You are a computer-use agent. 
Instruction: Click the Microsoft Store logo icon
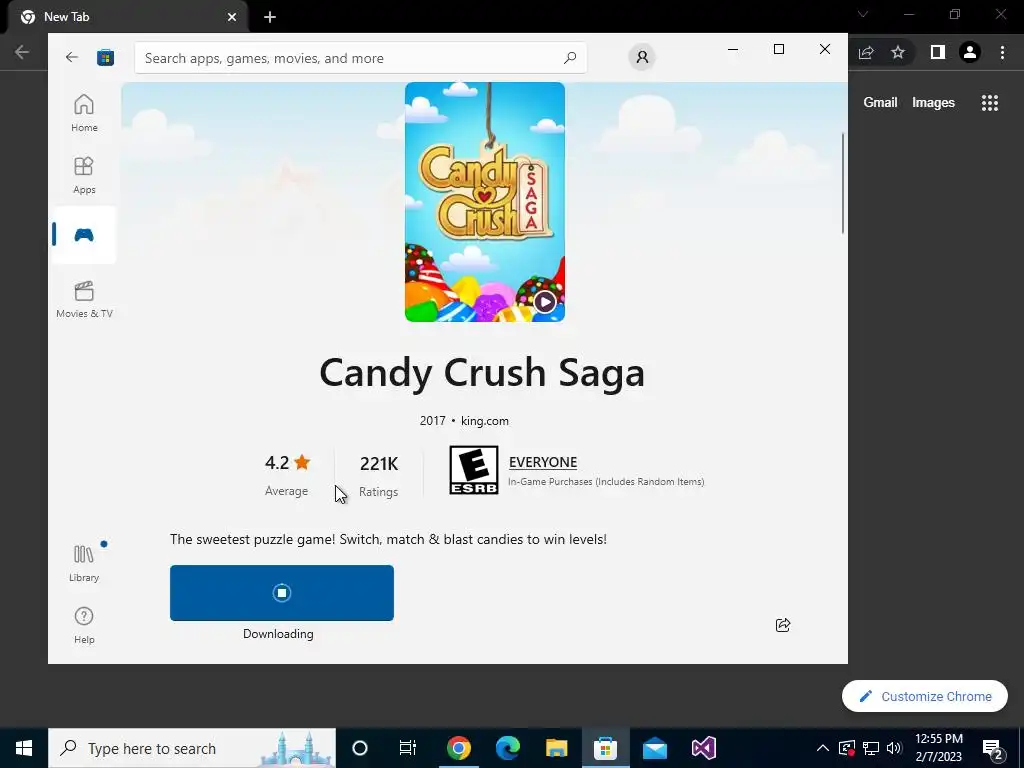(105, 57)
